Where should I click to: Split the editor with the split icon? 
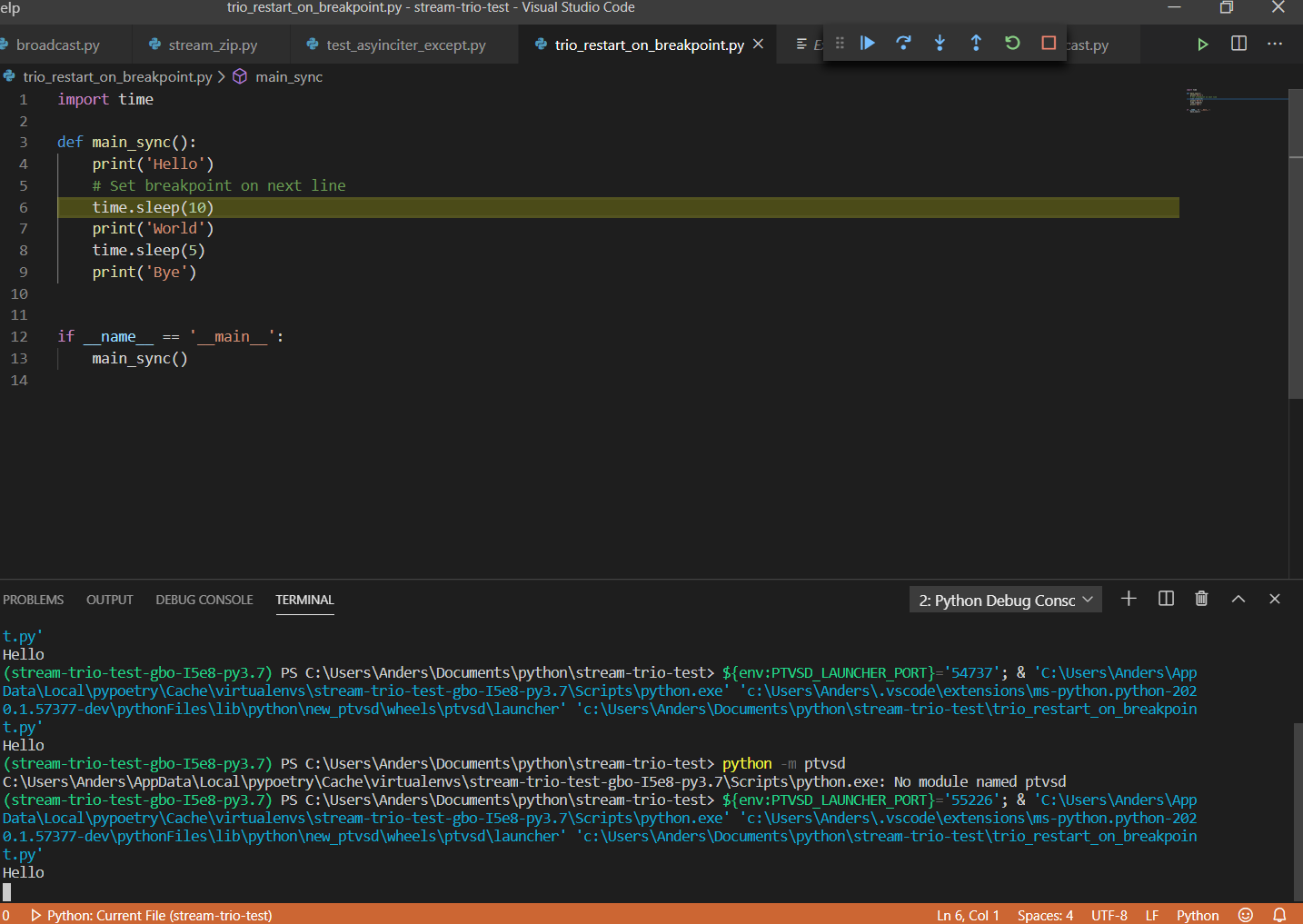coord(1238,43)
